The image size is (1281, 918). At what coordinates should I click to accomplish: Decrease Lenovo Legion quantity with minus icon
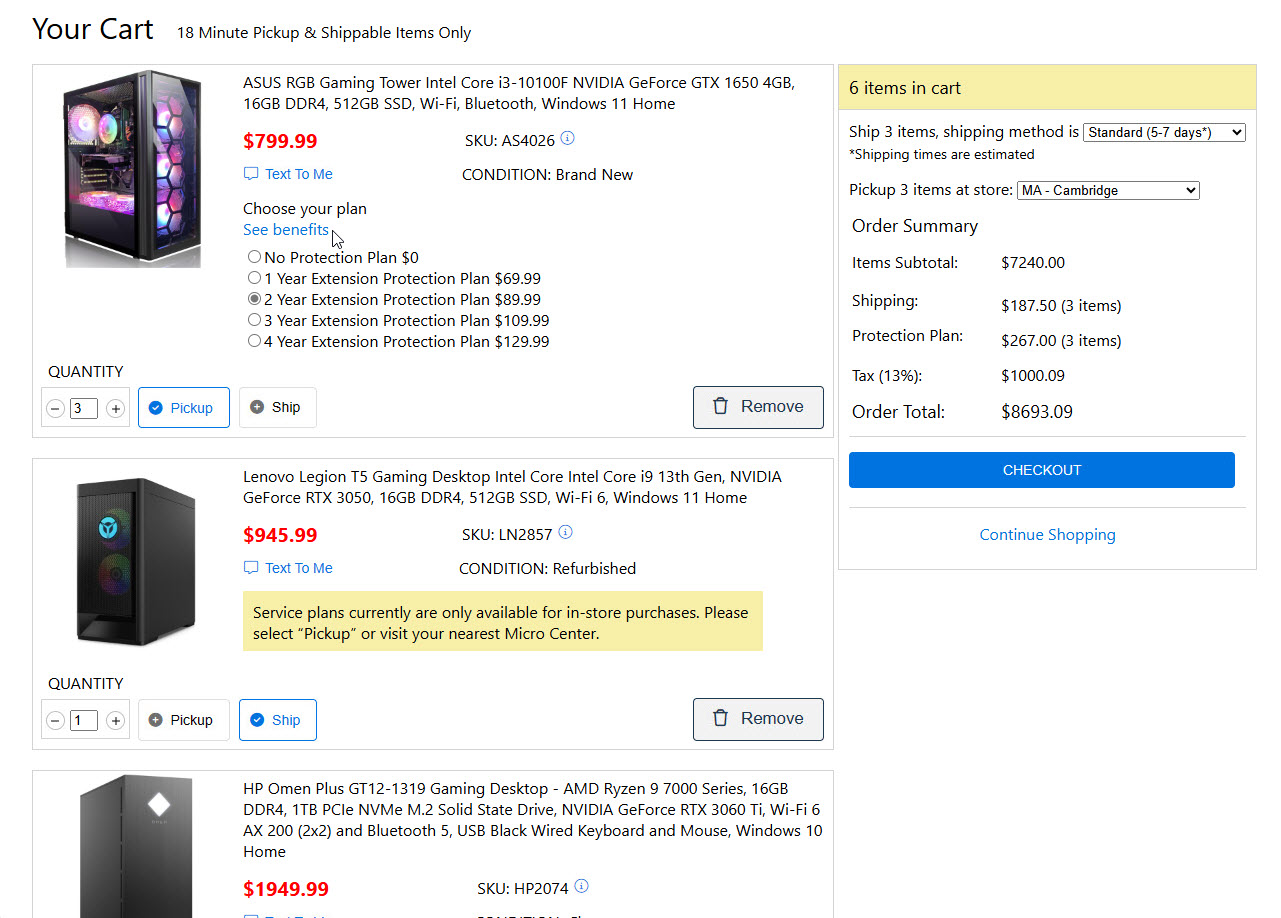[56, 720]
